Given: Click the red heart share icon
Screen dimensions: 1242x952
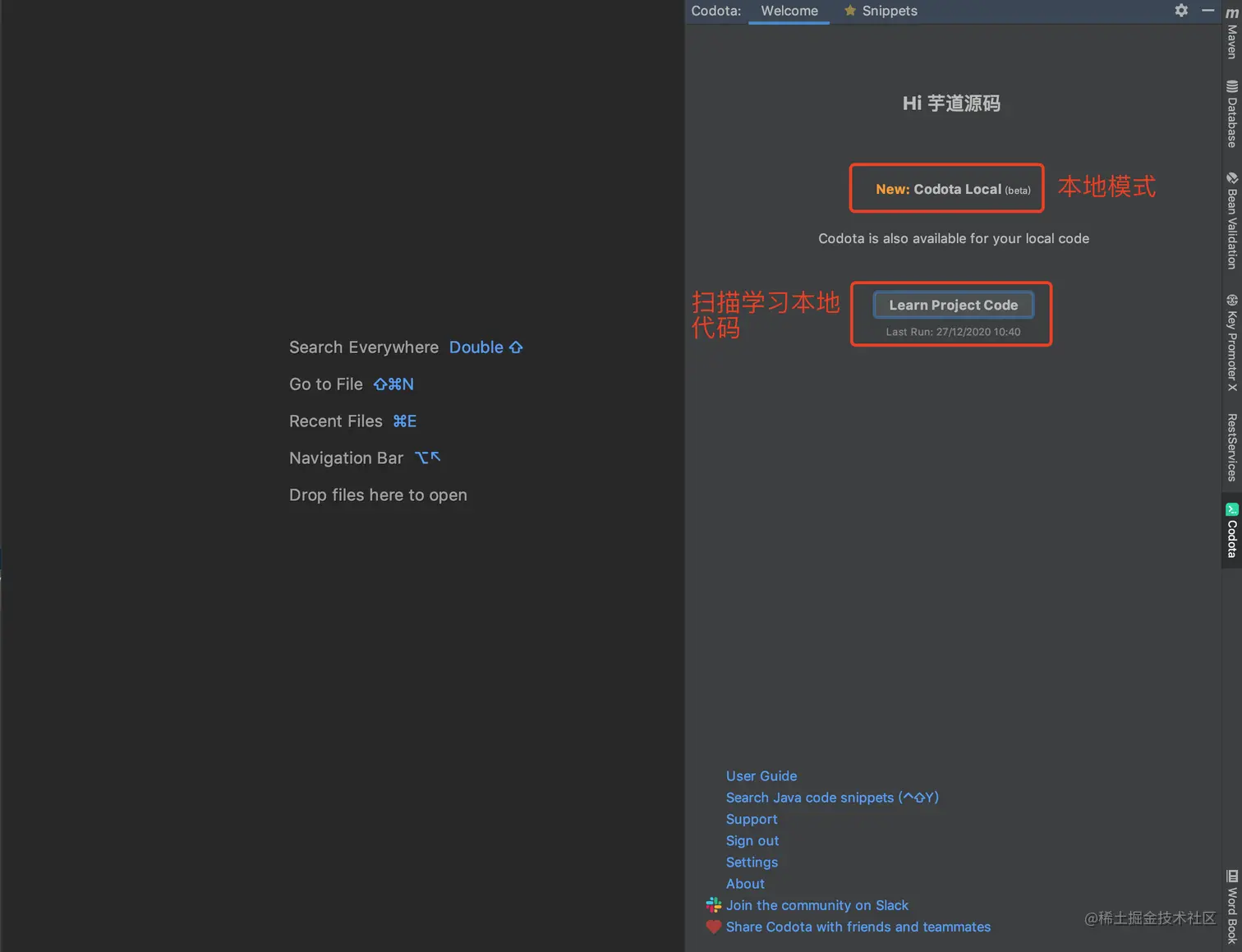Looking at the screenshot, I should tap(714, 927).
